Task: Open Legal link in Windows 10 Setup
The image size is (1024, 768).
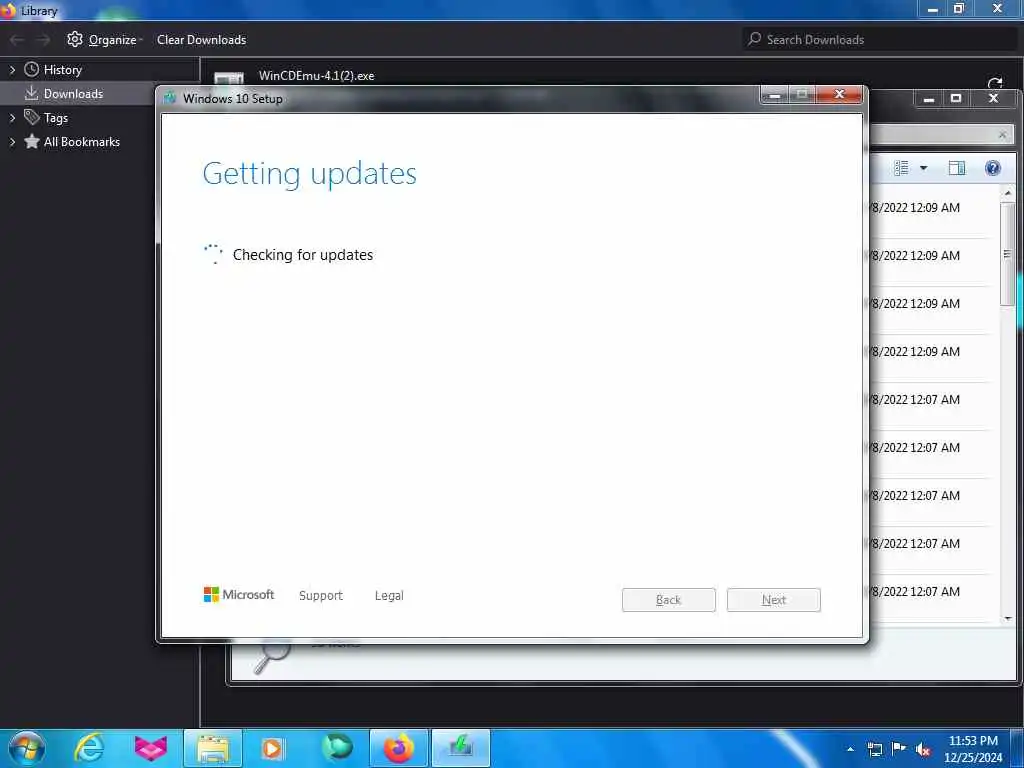Action: pos(389,596)
